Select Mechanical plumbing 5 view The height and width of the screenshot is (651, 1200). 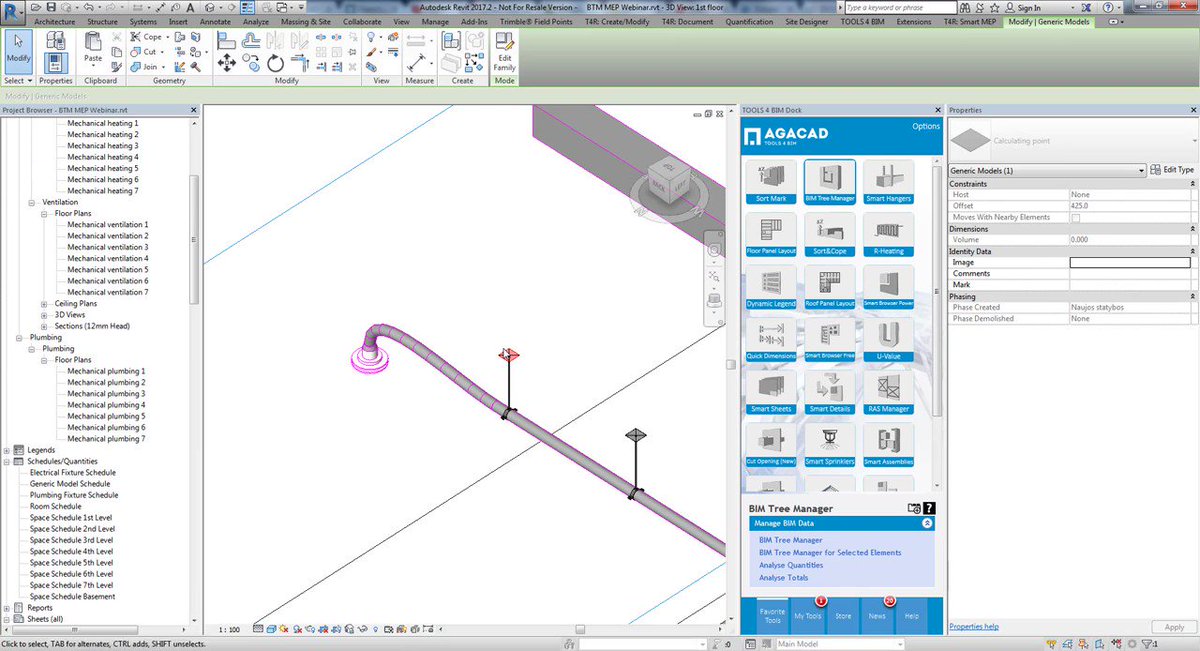106,416
